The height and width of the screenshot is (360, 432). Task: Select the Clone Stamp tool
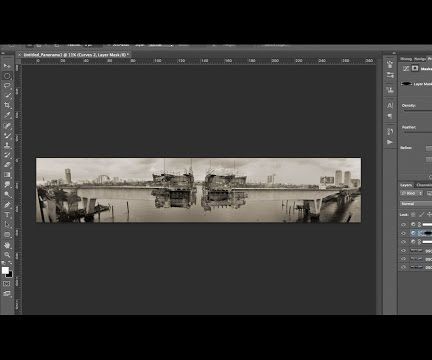click(7, 145)
